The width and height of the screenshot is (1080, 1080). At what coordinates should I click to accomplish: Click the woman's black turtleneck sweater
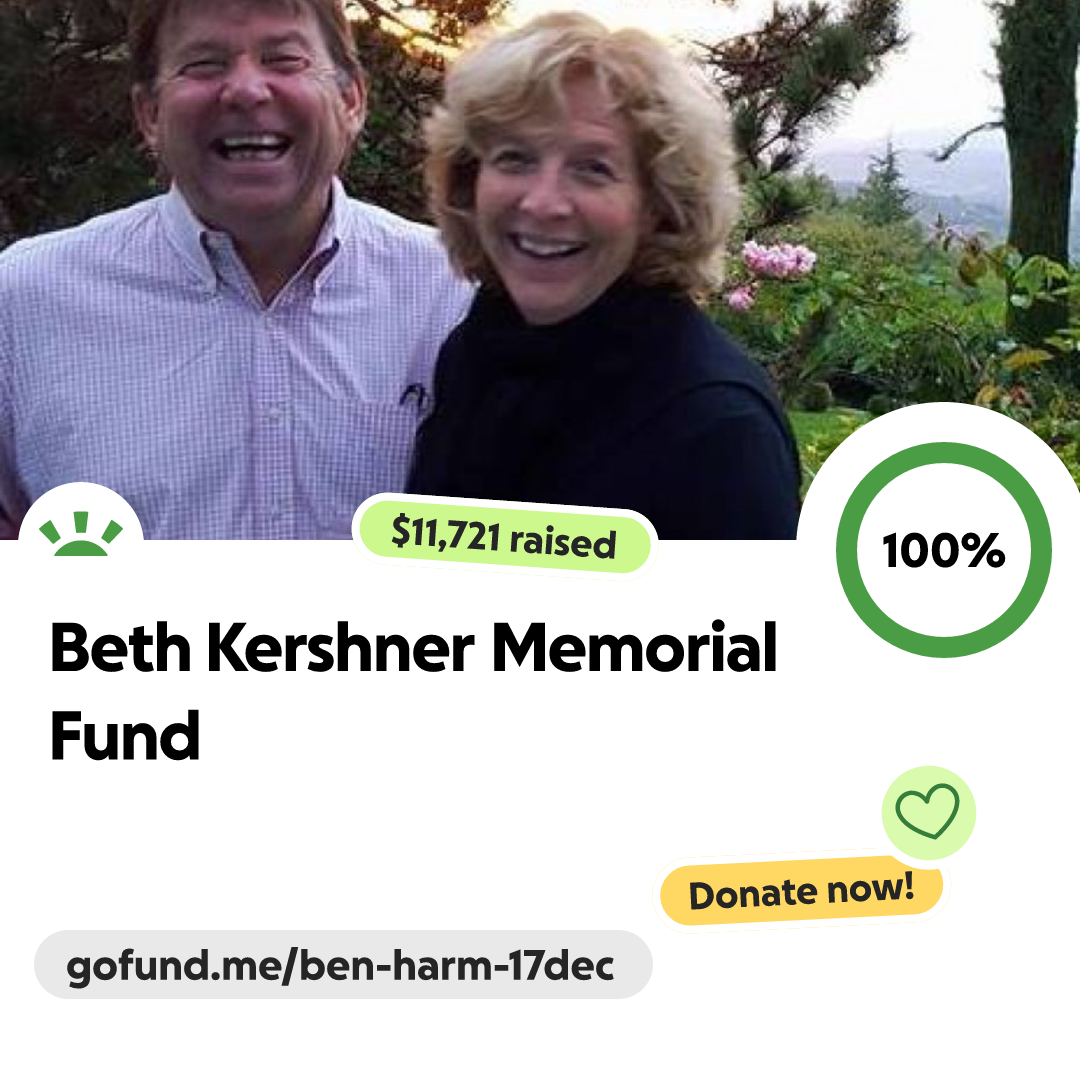pyautogui.click(x=606, y=413)
